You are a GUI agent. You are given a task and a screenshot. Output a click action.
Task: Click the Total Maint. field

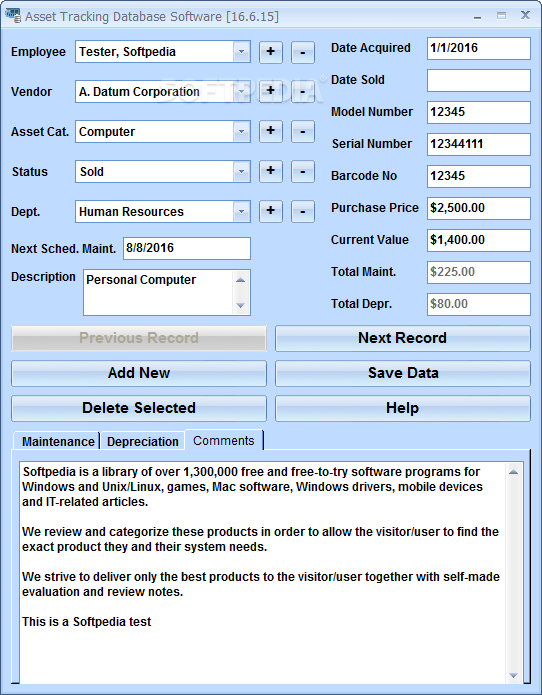tap(479, 272)
